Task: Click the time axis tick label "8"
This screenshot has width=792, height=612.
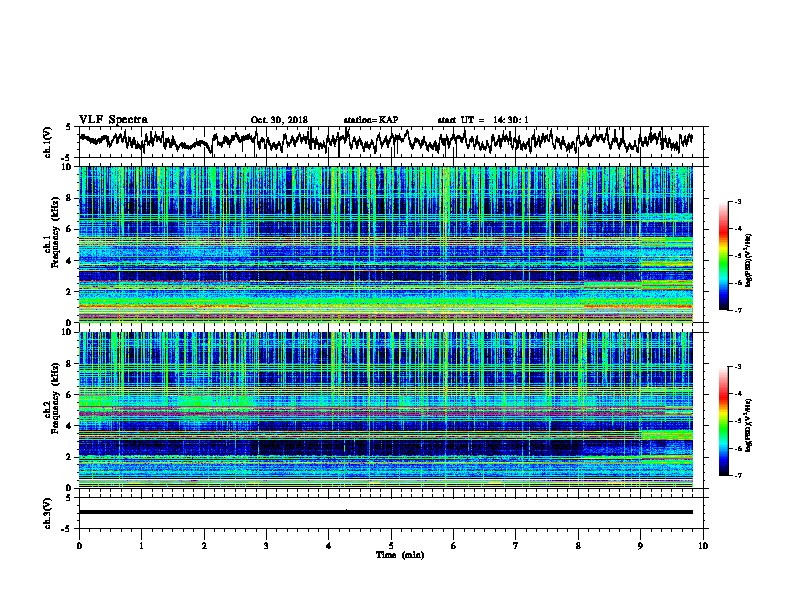Action: [x=578, y=546]
